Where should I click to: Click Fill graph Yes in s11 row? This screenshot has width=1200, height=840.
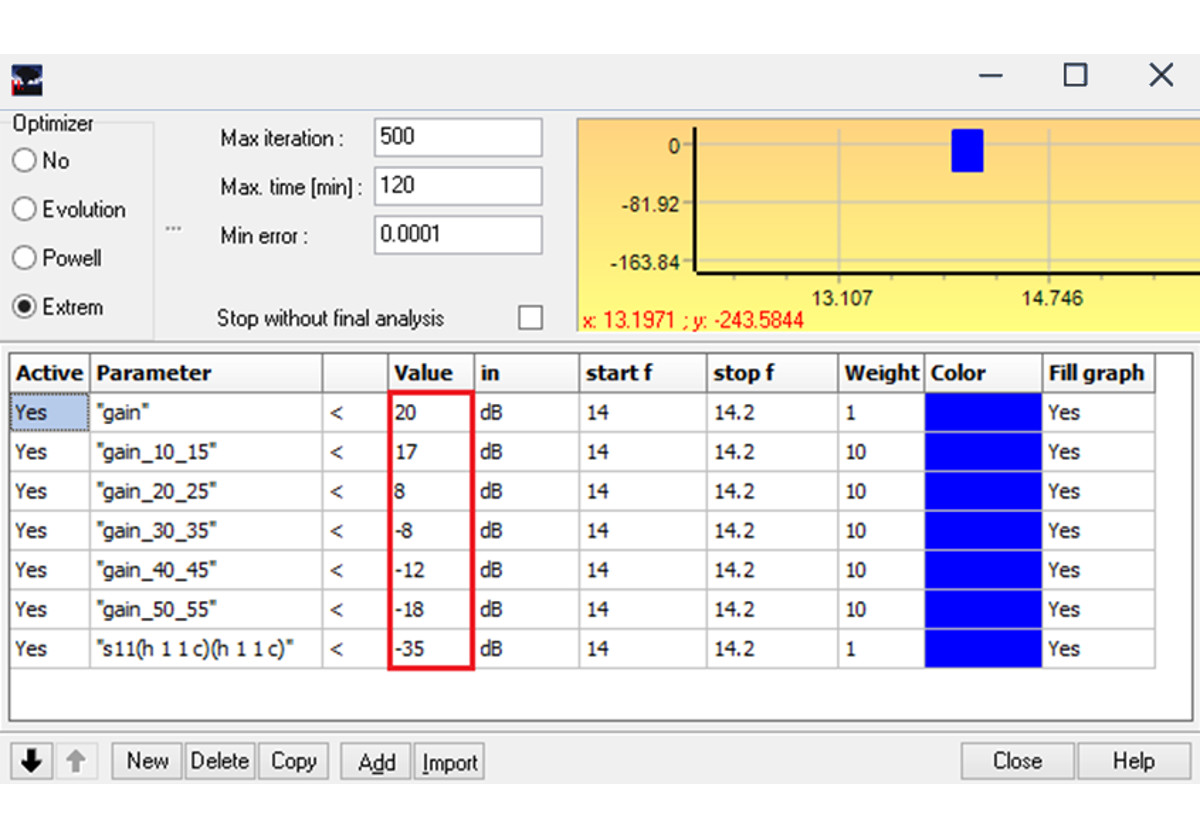pyautogui.click(x=1099, y=648)
